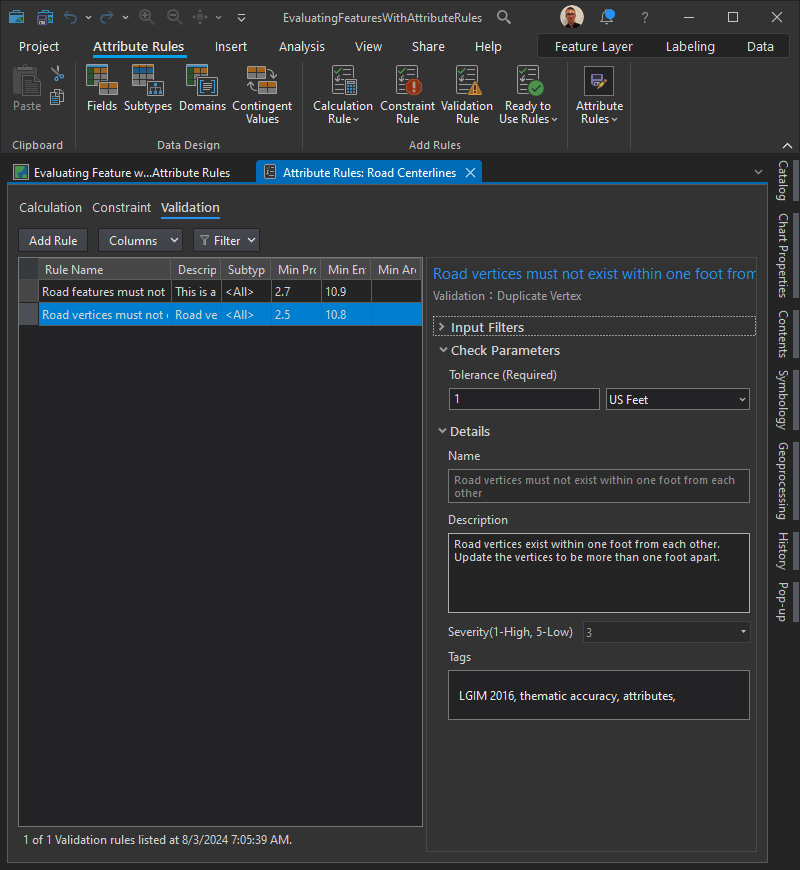Add a Constraint Rule
The width and height of the screenshot is (800, 870).
point(407,94)
